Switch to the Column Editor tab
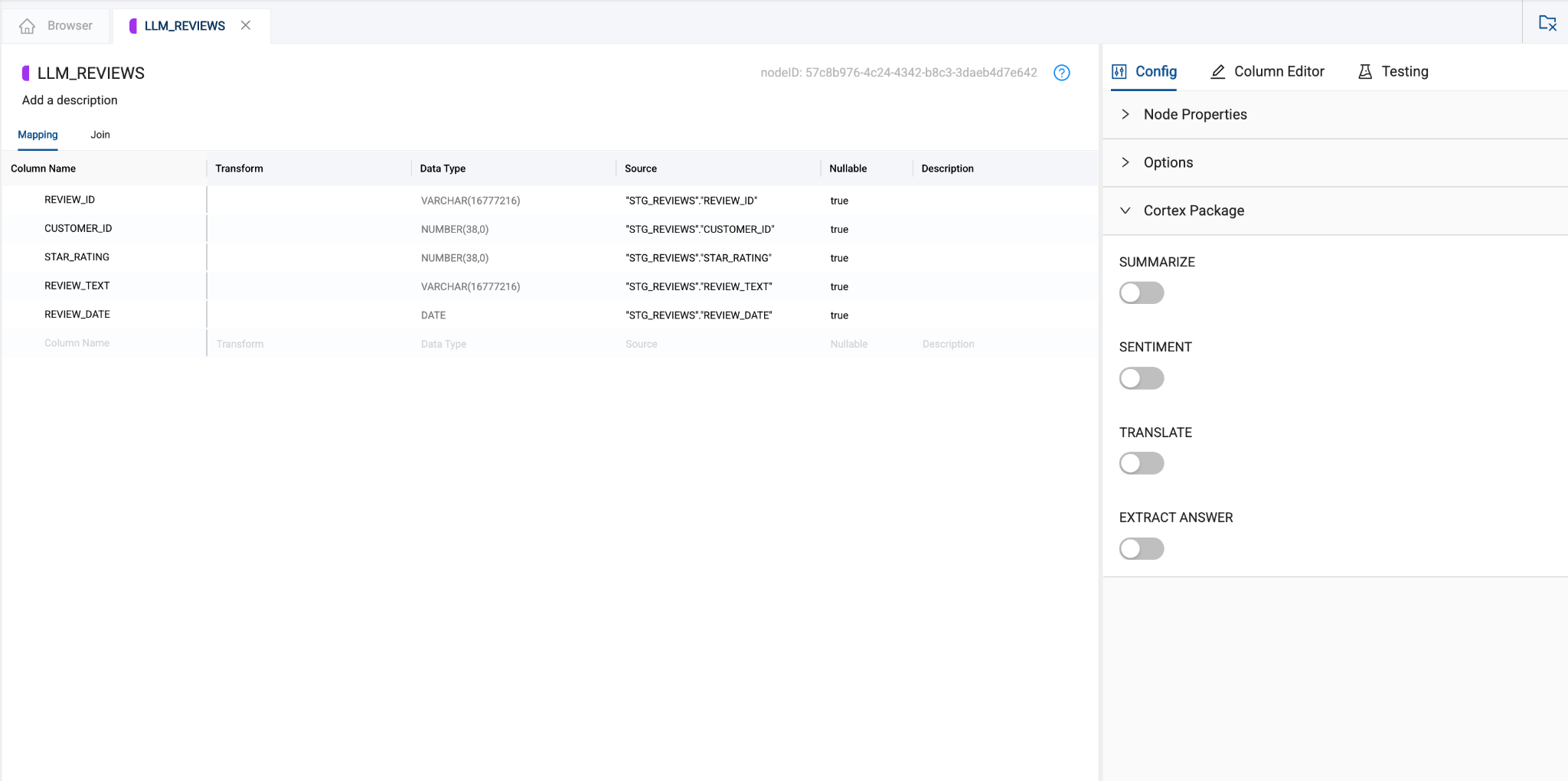 [1268, 71]
